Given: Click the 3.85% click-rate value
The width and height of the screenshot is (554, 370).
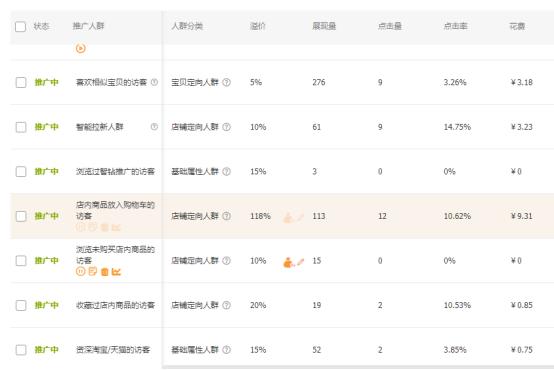Looking at the screenshot, I should pos(455,350).
